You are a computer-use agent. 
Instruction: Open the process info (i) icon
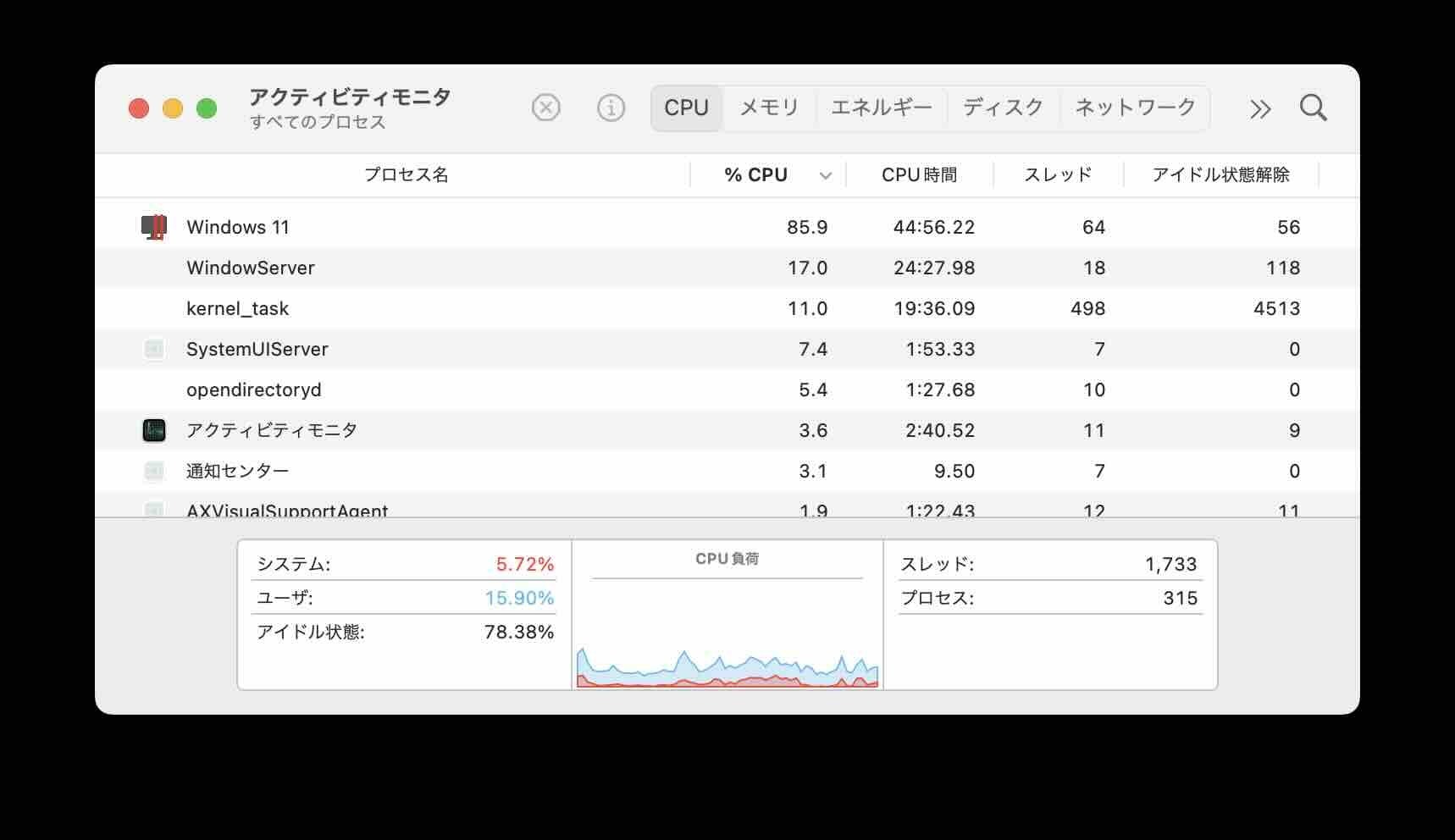coord(611,108)
